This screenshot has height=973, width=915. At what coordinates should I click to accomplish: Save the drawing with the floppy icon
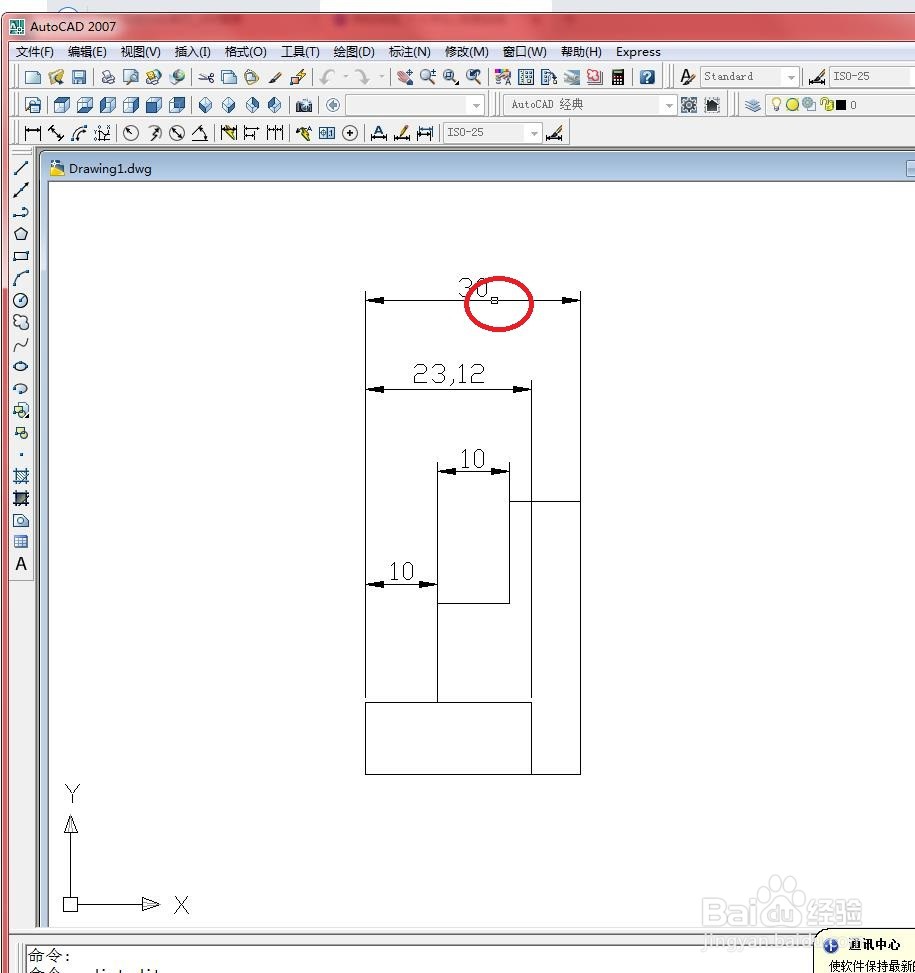79,77
